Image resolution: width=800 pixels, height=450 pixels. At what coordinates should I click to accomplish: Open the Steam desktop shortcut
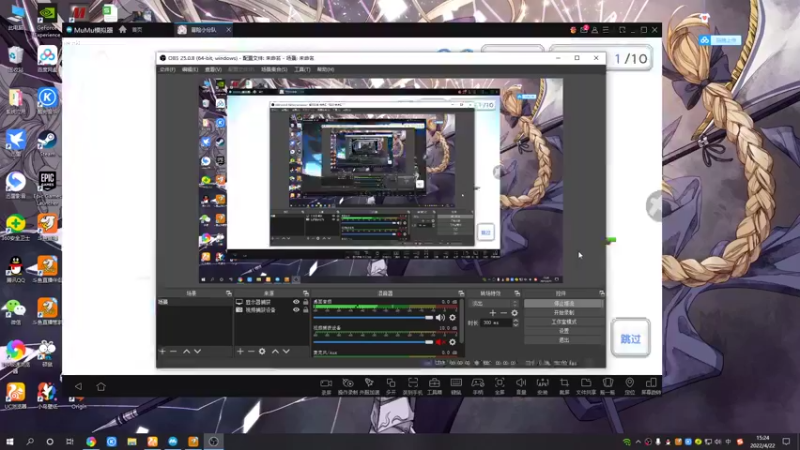pos(47,143)
